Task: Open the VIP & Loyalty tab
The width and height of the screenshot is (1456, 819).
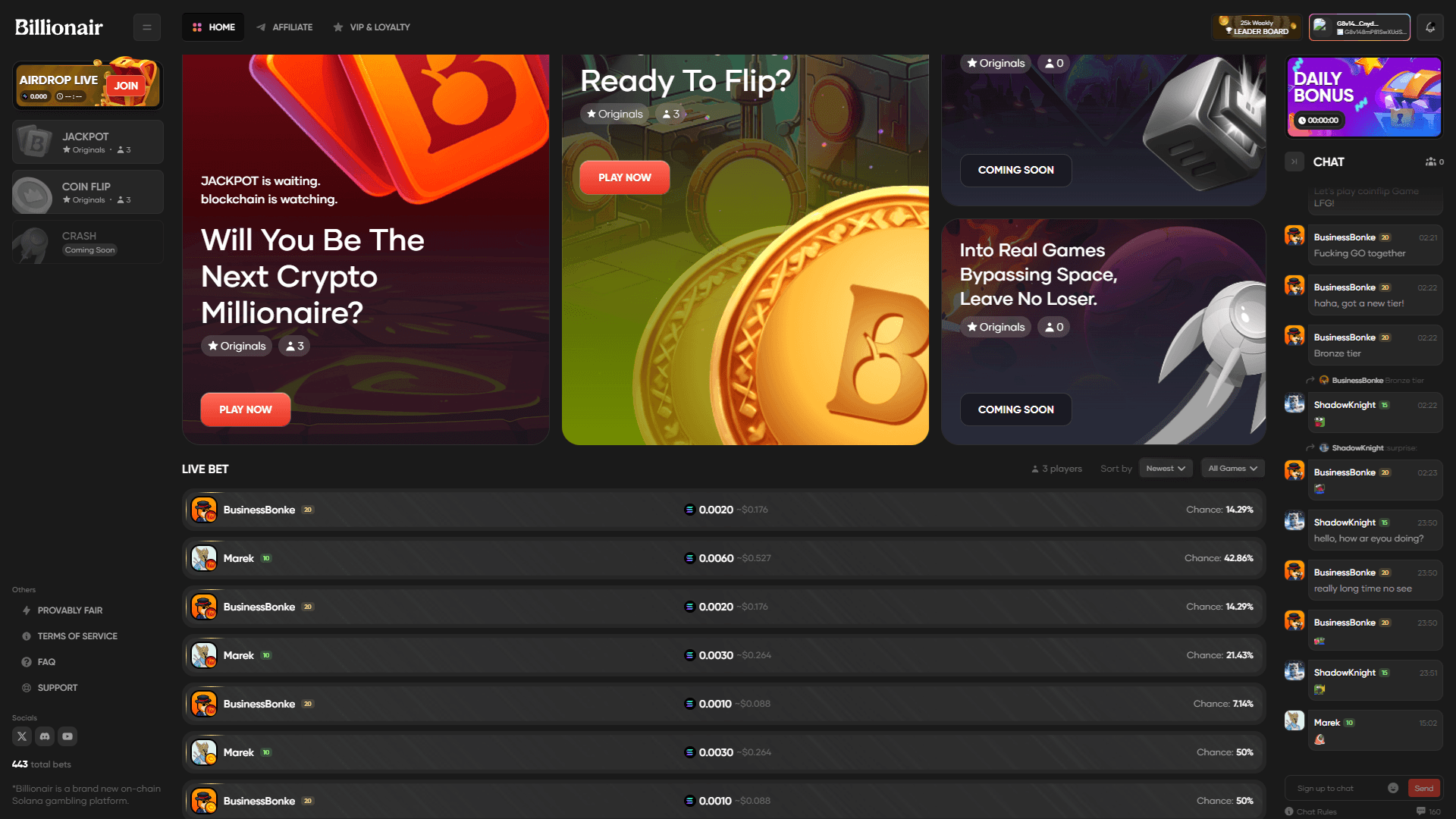Action: click(x=372, y=27)
